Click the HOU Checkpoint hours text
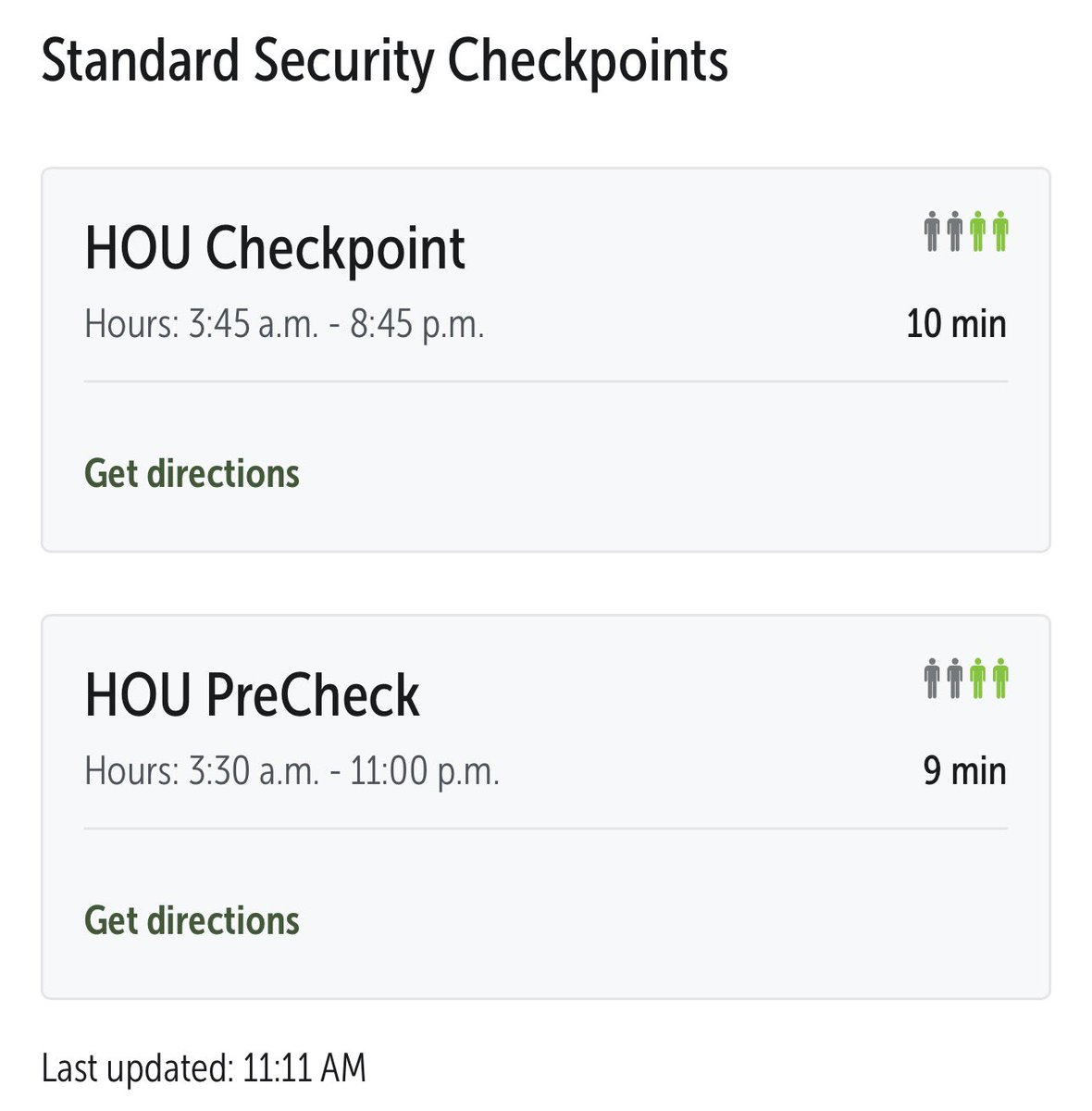 pos(284,324)
